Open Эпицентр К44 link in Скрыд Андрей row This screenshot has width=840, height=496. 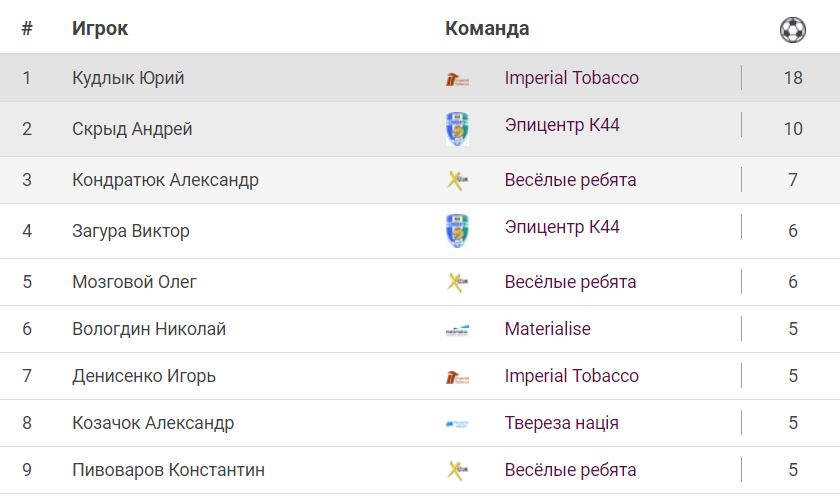tap(562, 125)
